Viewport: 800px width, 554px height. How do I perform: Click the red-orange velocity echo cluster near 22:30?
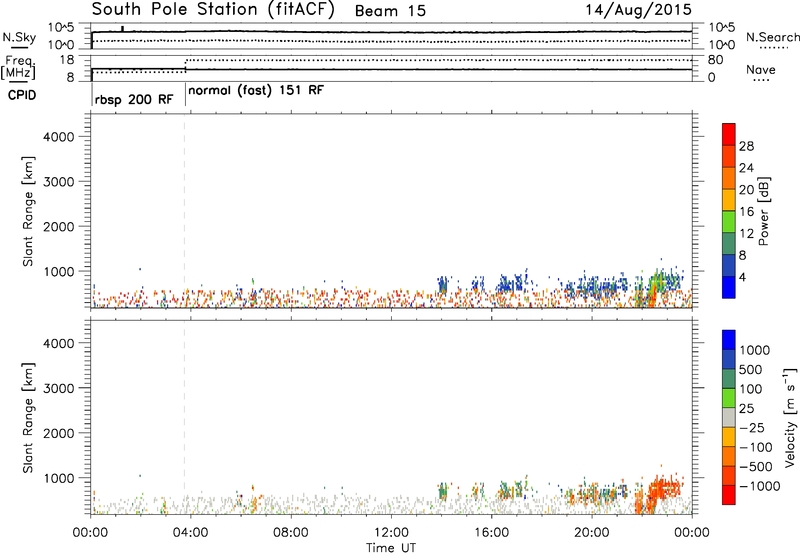click(663, 488)
